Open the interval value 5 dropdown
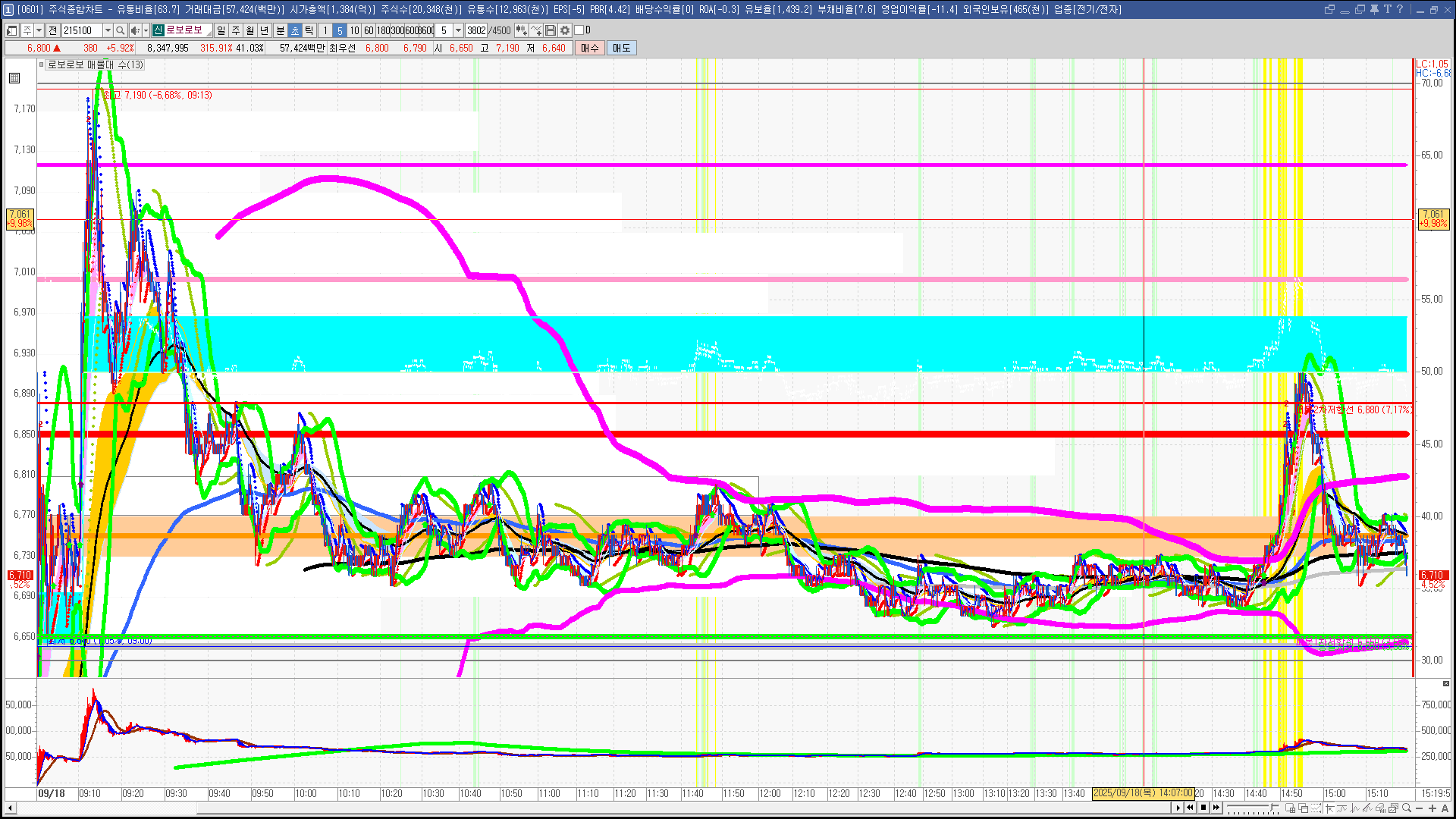1456x819 pixels. click(458, 30)
